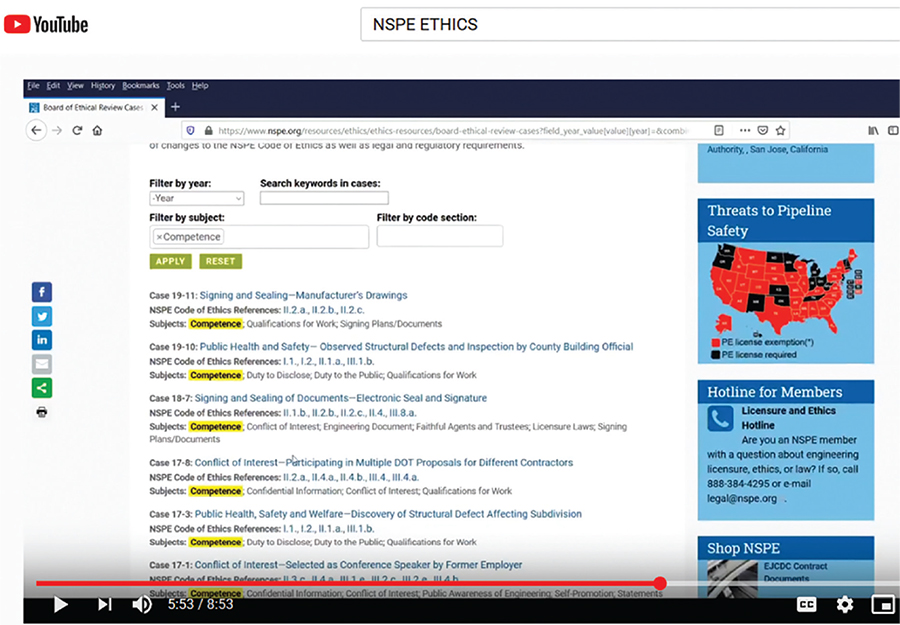The height and width of the screenshot is (625, 900).
Task: Go forward in browser
Action: point(57,130)
